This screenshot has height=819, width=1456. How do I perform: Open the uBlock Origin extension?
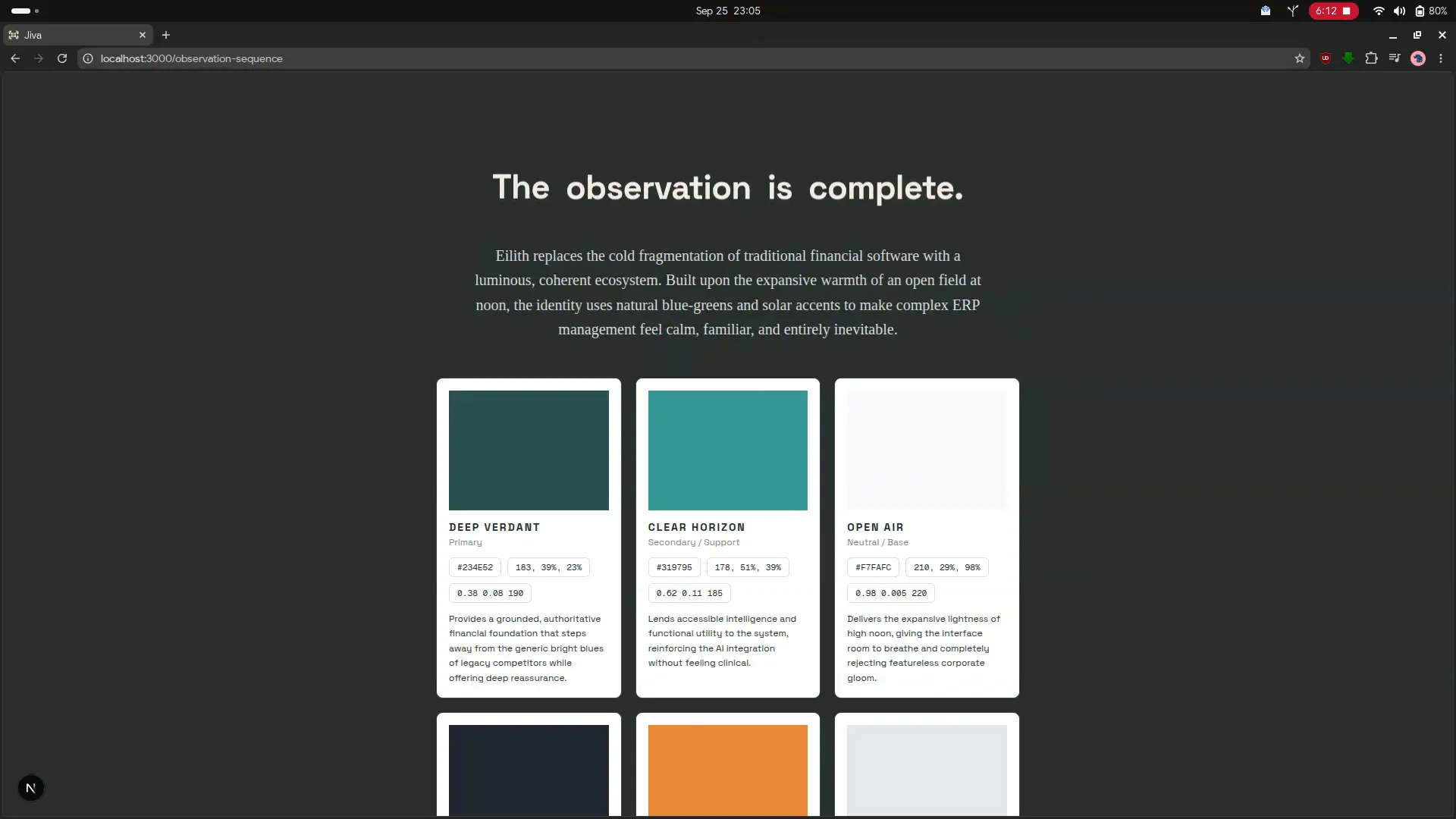pyautogui.click(x=1326, y=58)
